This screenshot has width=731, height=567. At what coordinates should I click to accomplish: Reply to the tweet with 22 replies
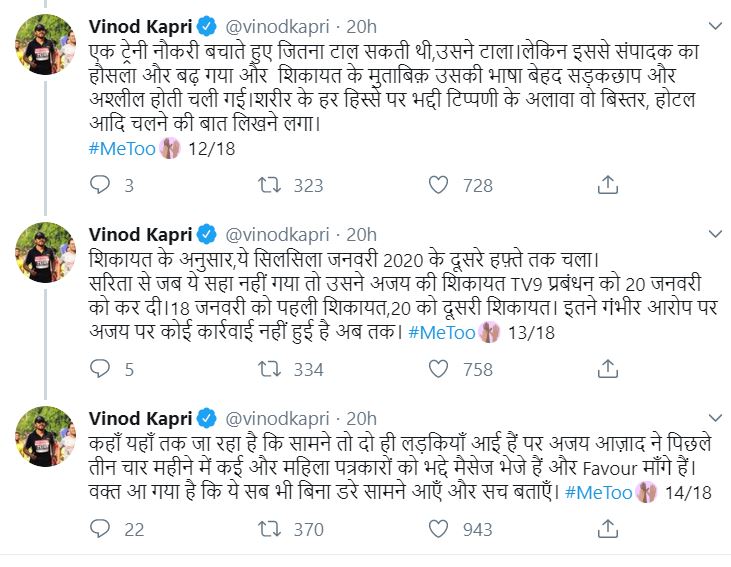pos(99,530)
